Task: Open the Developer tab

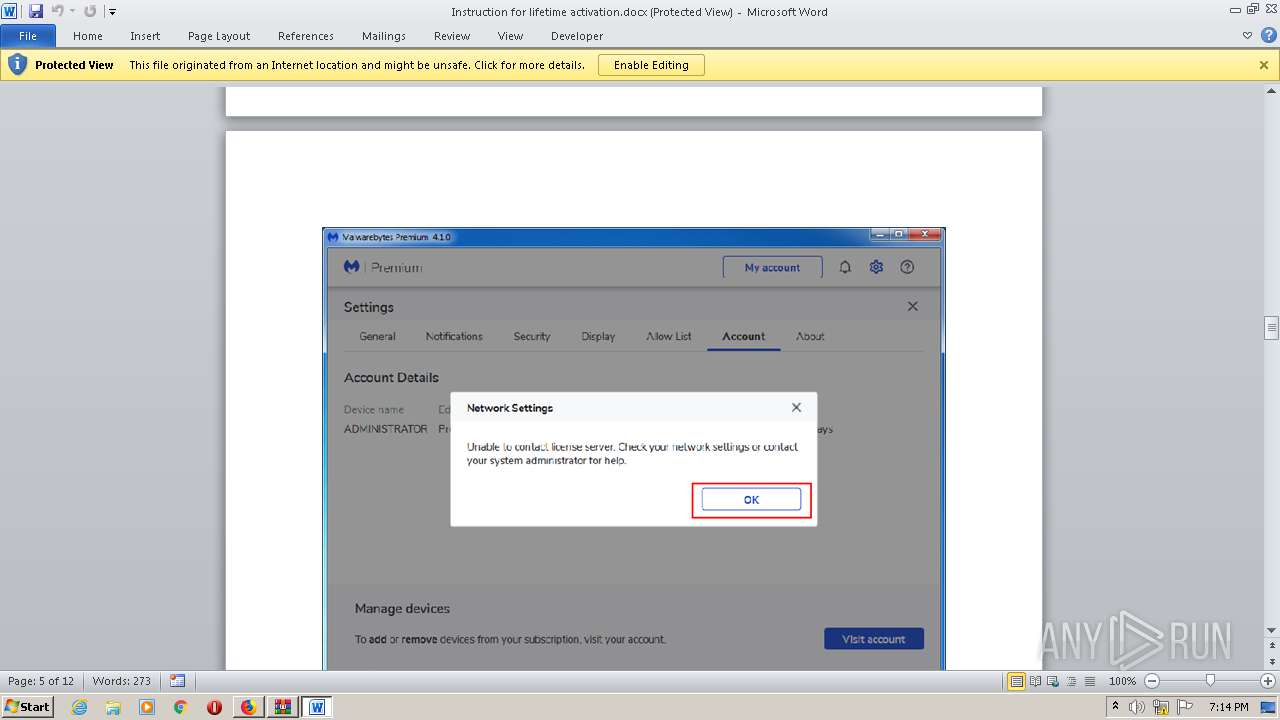Action: [577, 36]
